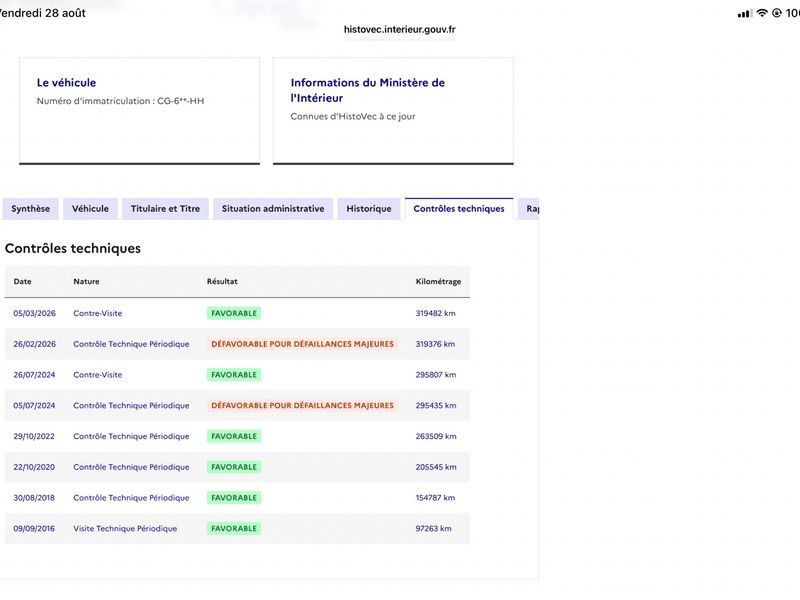The width and height of the screenshot is (800, 600).
Task: Switch to the Véhicule tab
Action: tap(90, 209)
